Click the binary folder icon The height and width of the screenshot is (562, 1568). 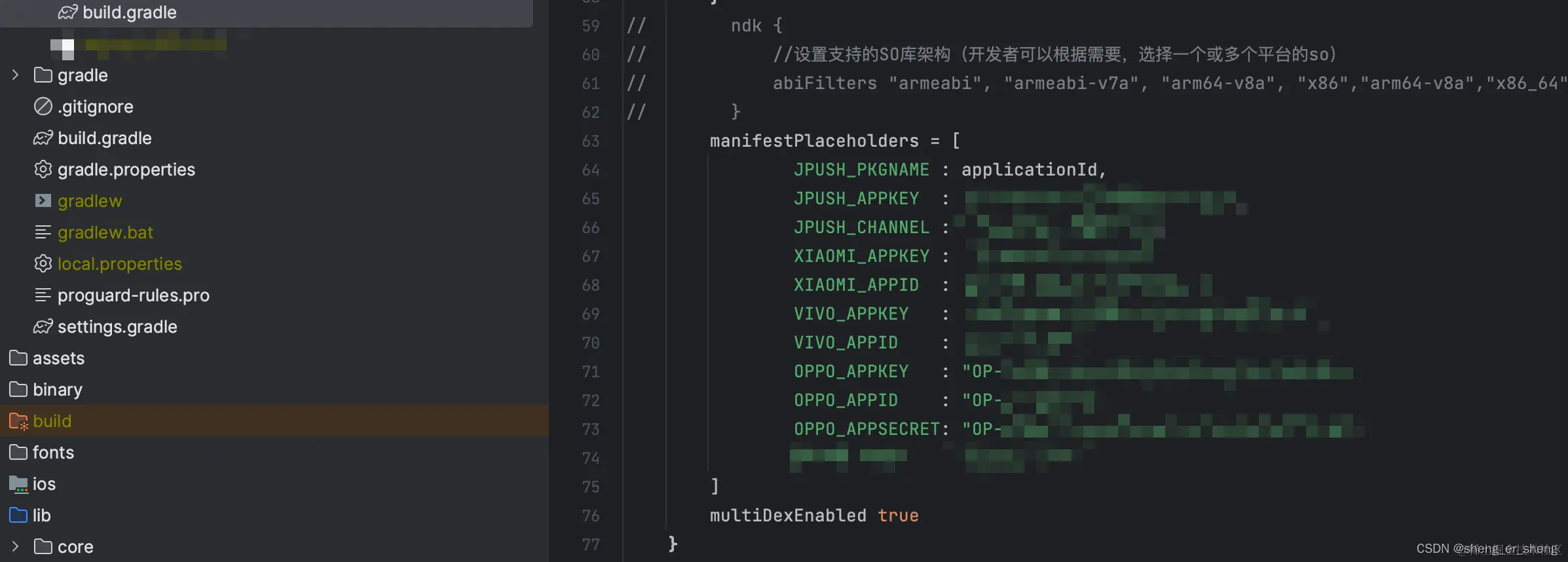18,390
